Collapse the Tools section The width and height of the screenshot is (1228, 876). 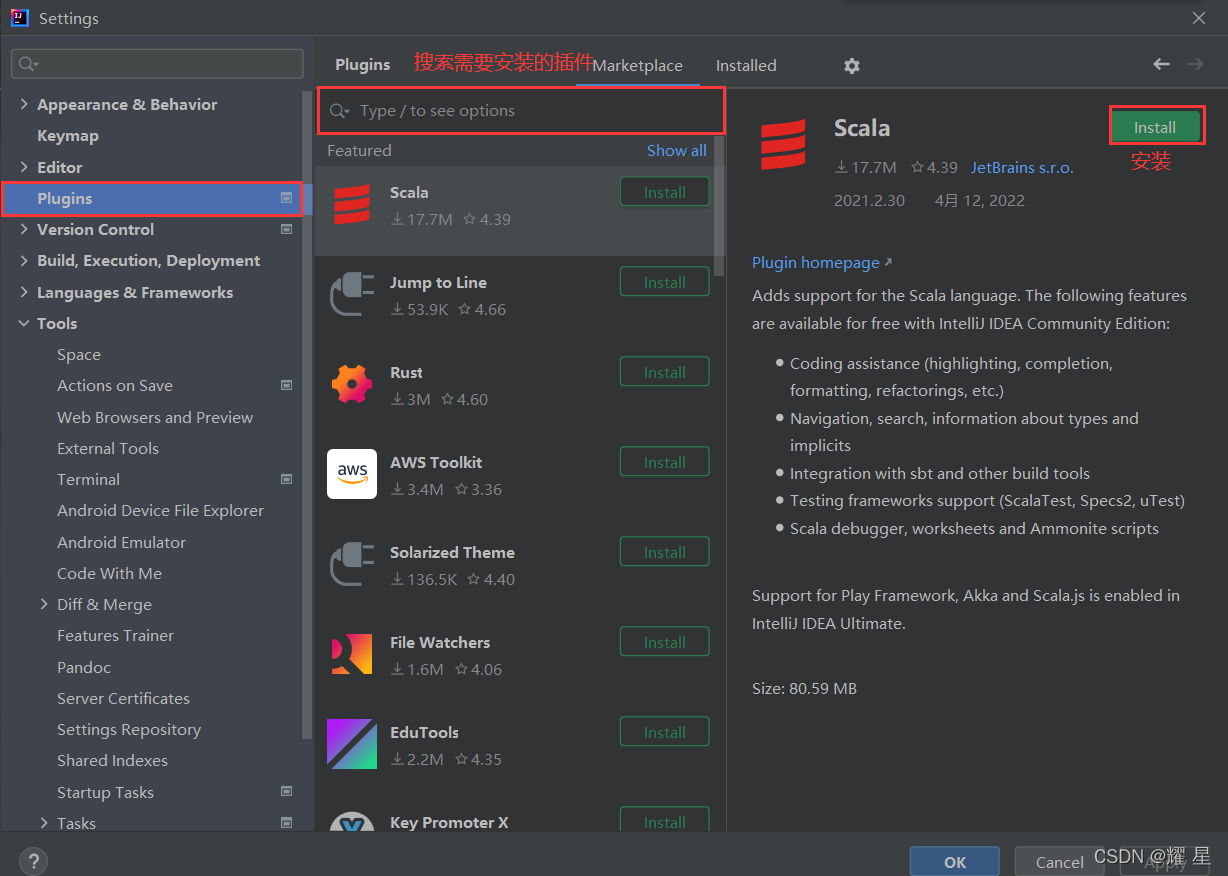coord(25,323)
